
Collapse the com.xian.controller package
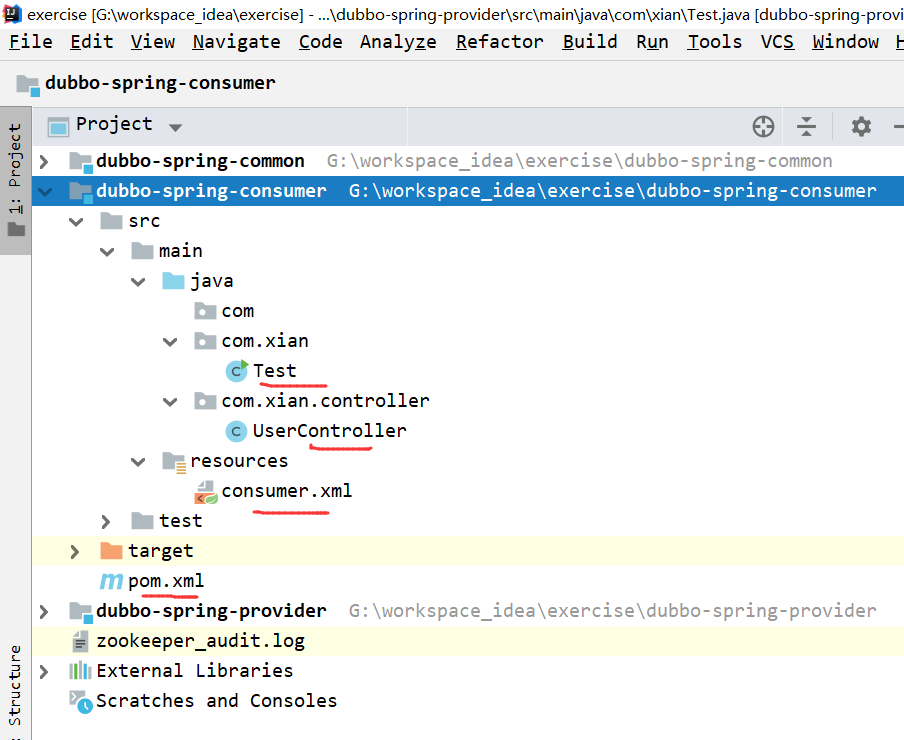pyautogui.click(x=170, y=402)
